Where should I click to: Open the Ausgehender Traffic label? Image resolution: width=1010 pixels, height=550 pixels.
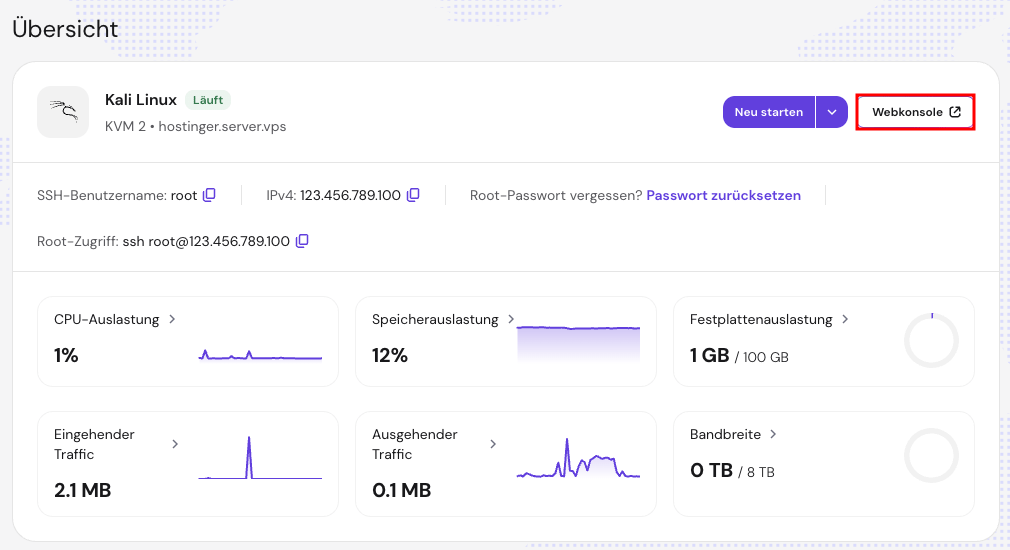414,444
